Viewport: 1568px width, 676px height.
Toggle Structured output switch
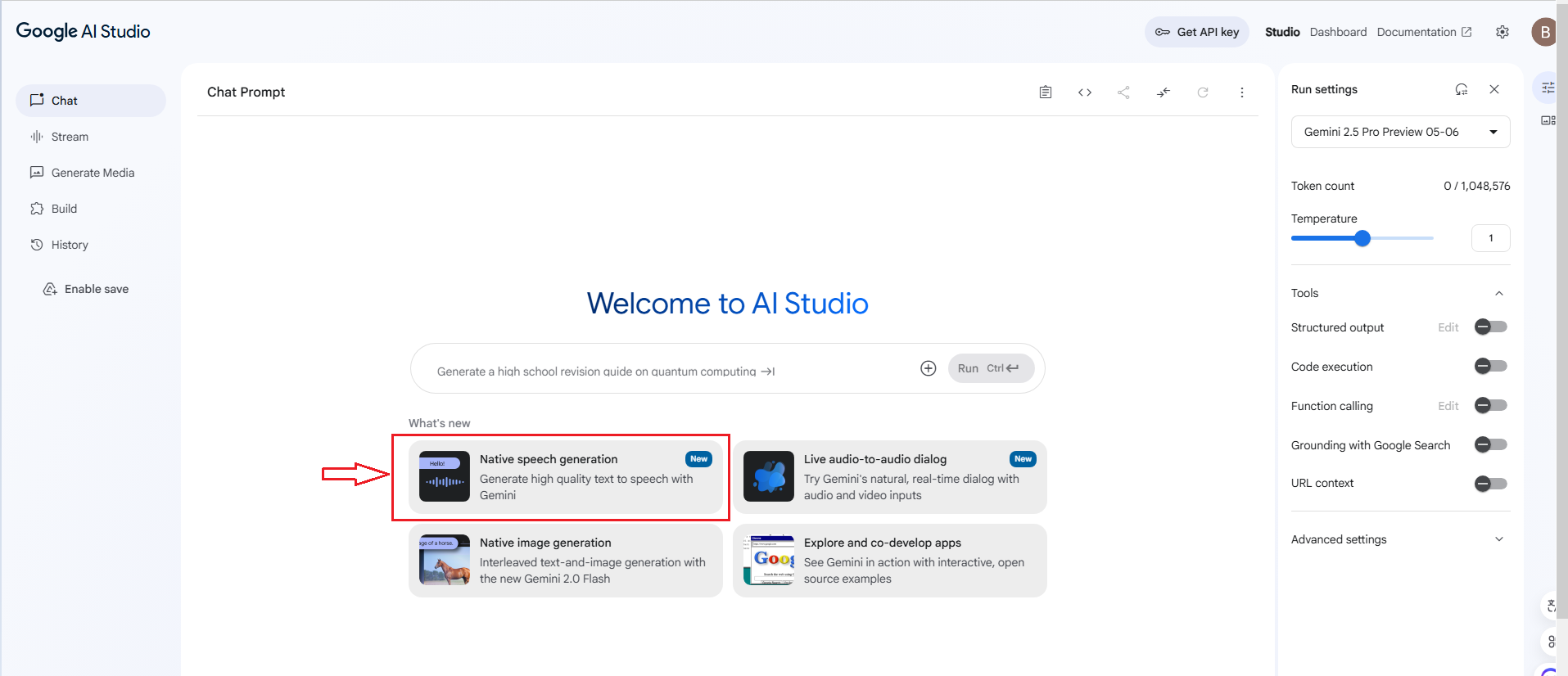point(1491,327)
